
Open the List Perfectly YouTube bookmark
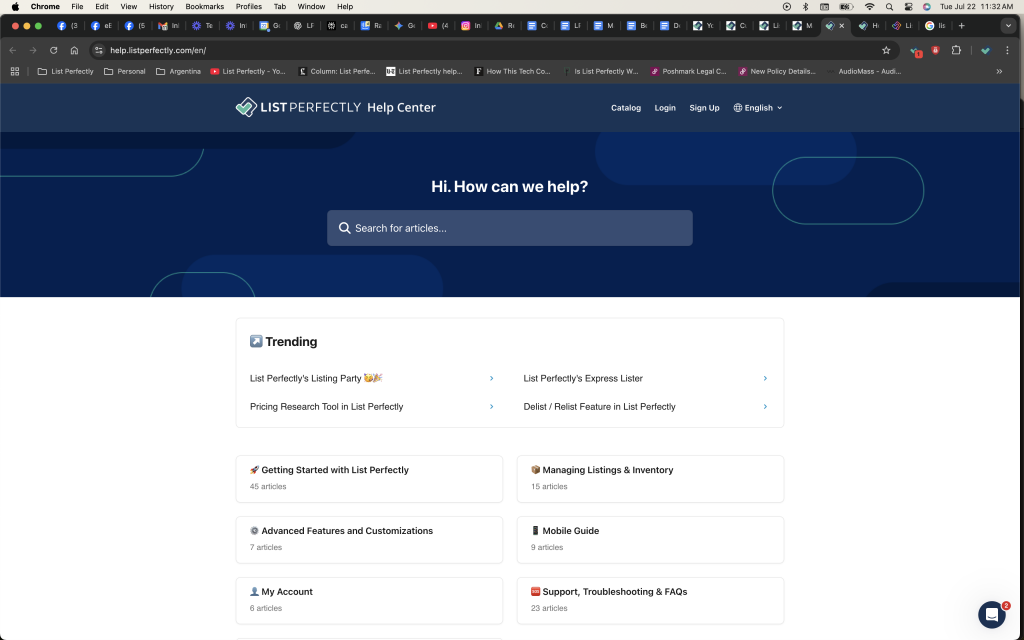coord(248,71)
